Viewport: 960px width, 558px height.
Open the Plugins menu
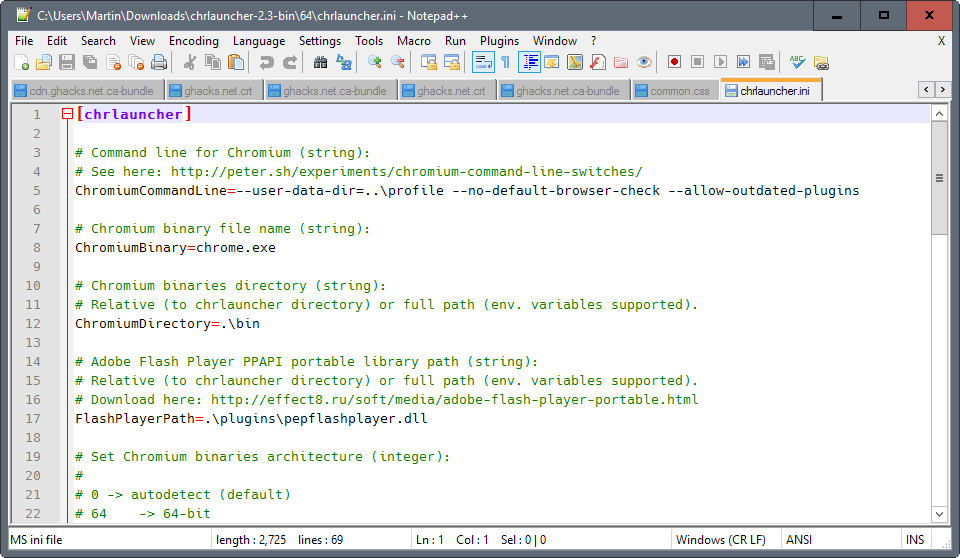click(x=499, y=41)
